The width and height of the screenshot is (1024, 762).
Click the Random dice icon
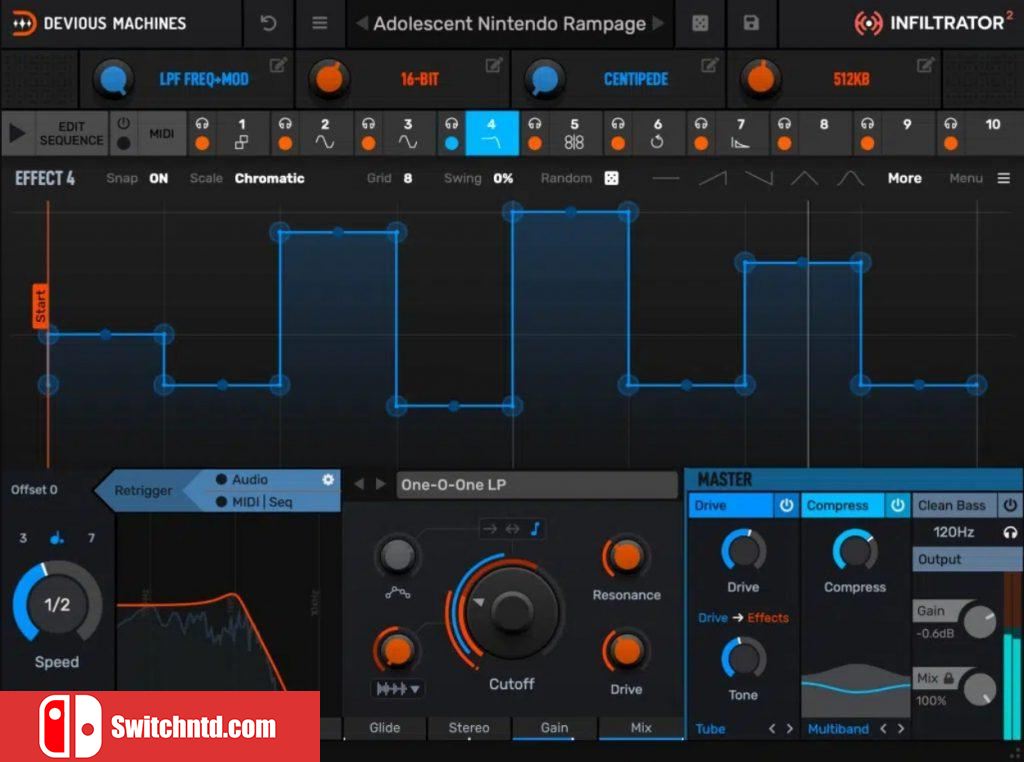click(611, 178)
